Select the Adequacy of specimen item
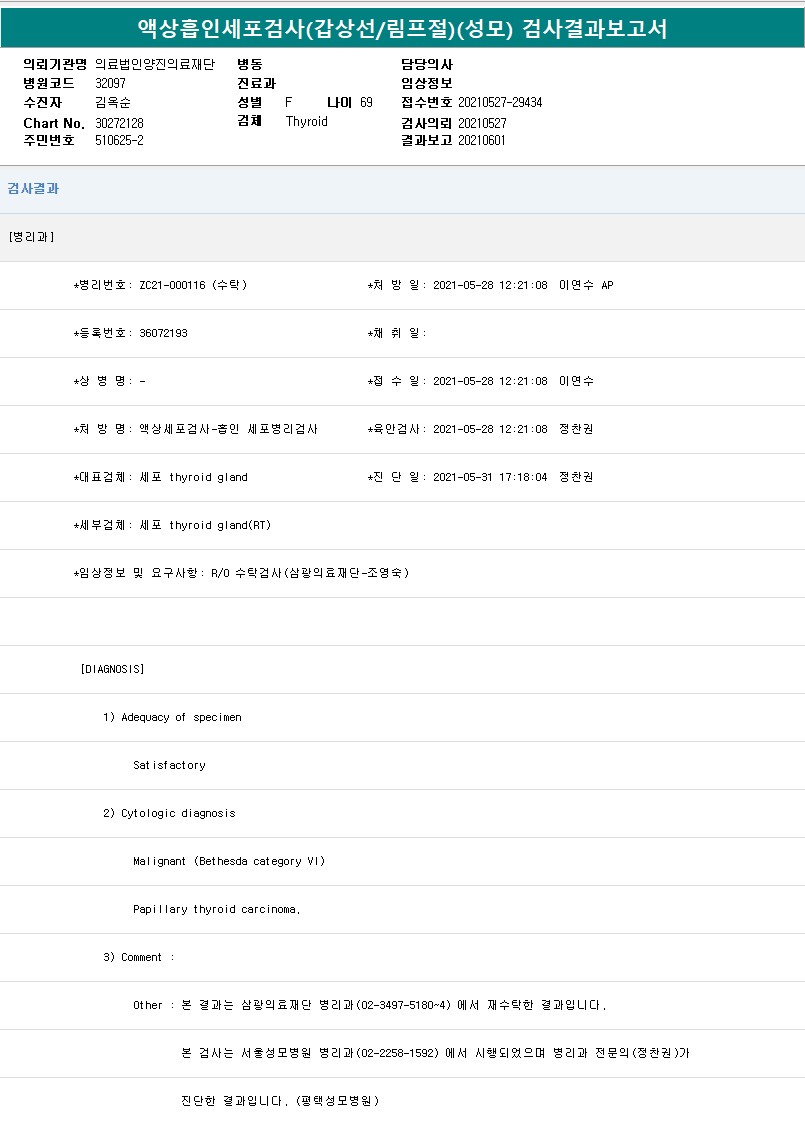Image resolution: width=805 pixels, height=1134 pixels. tap(172, 717)
